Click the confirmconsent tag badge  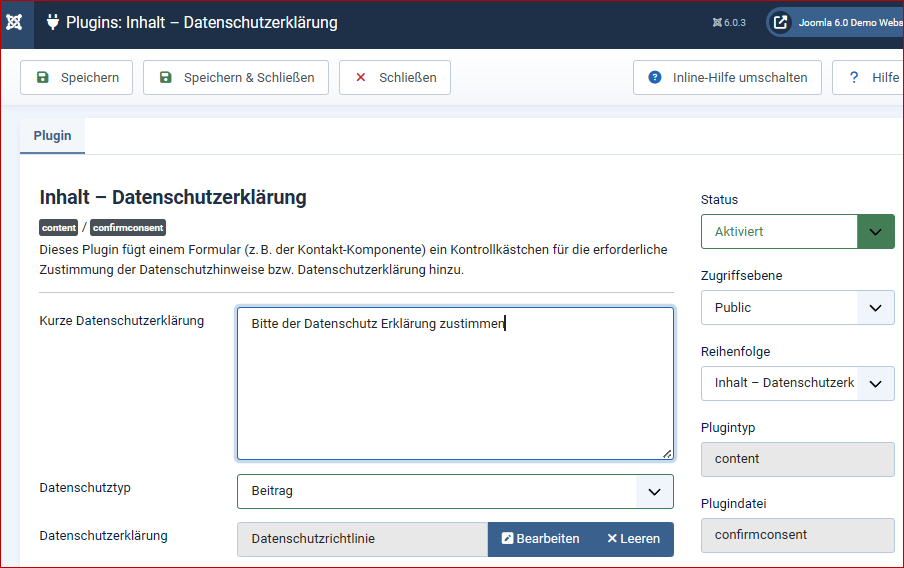point(128,228)
